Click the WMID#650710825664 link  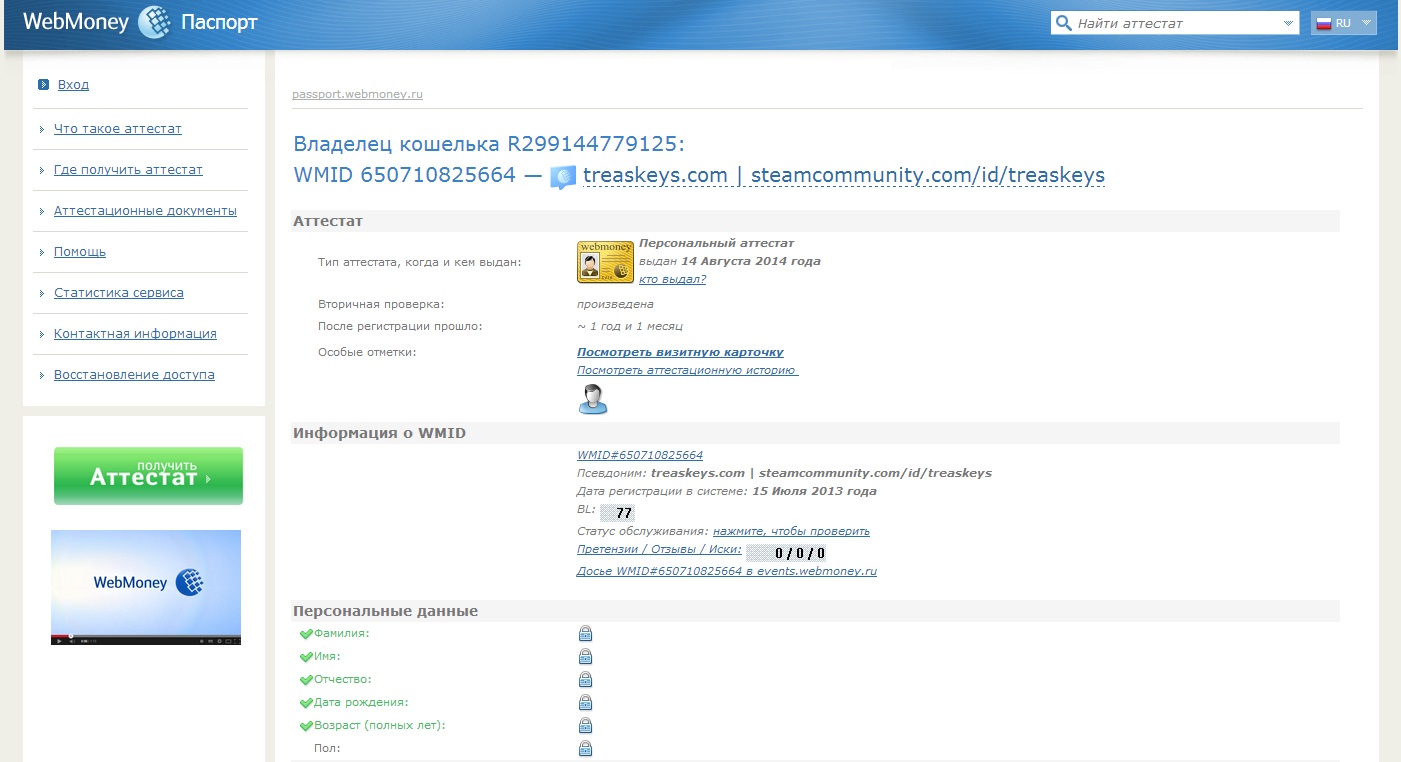[640, 455]
